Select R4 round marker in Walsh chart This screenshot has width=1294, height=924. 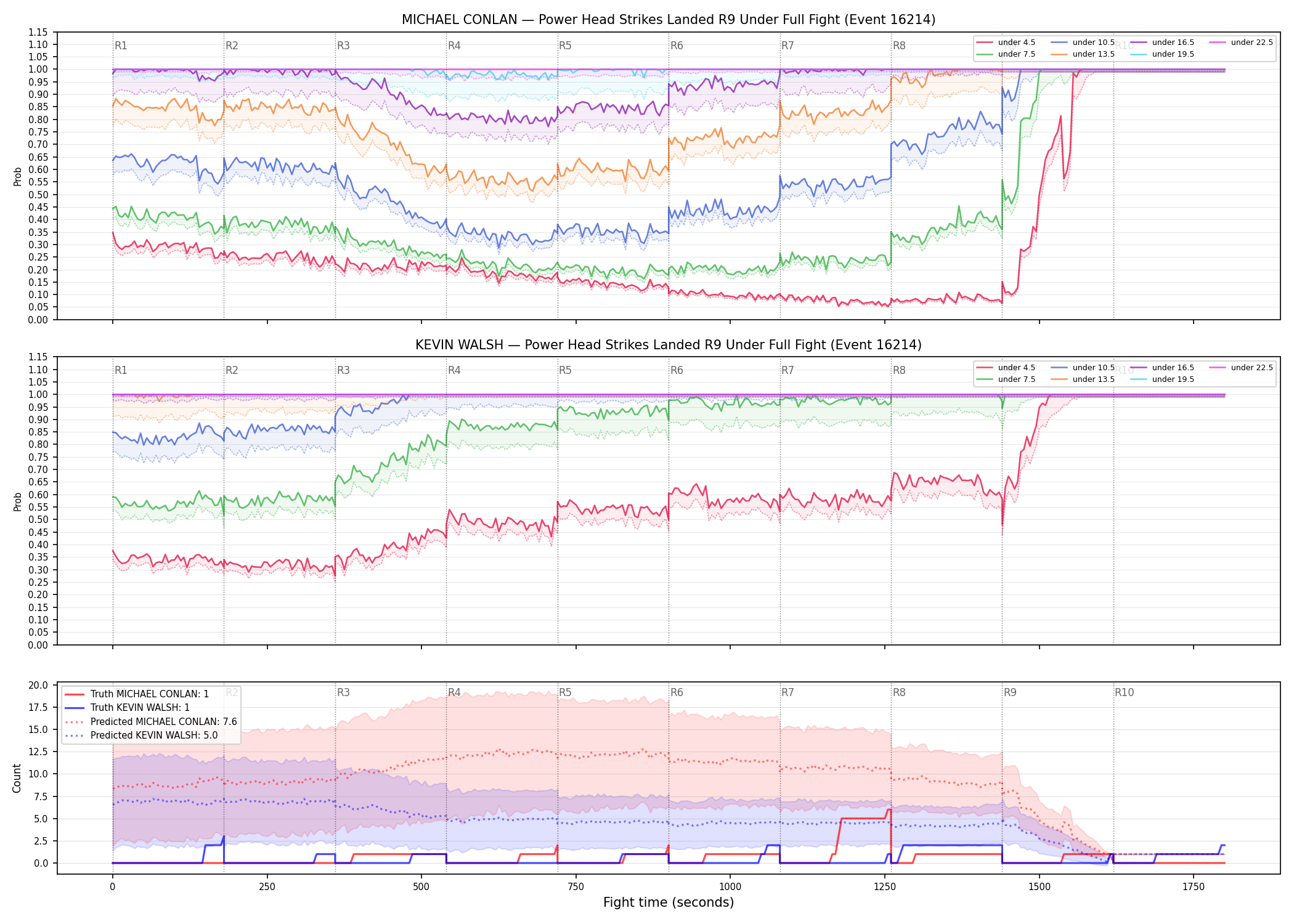[x=454, y=370]
